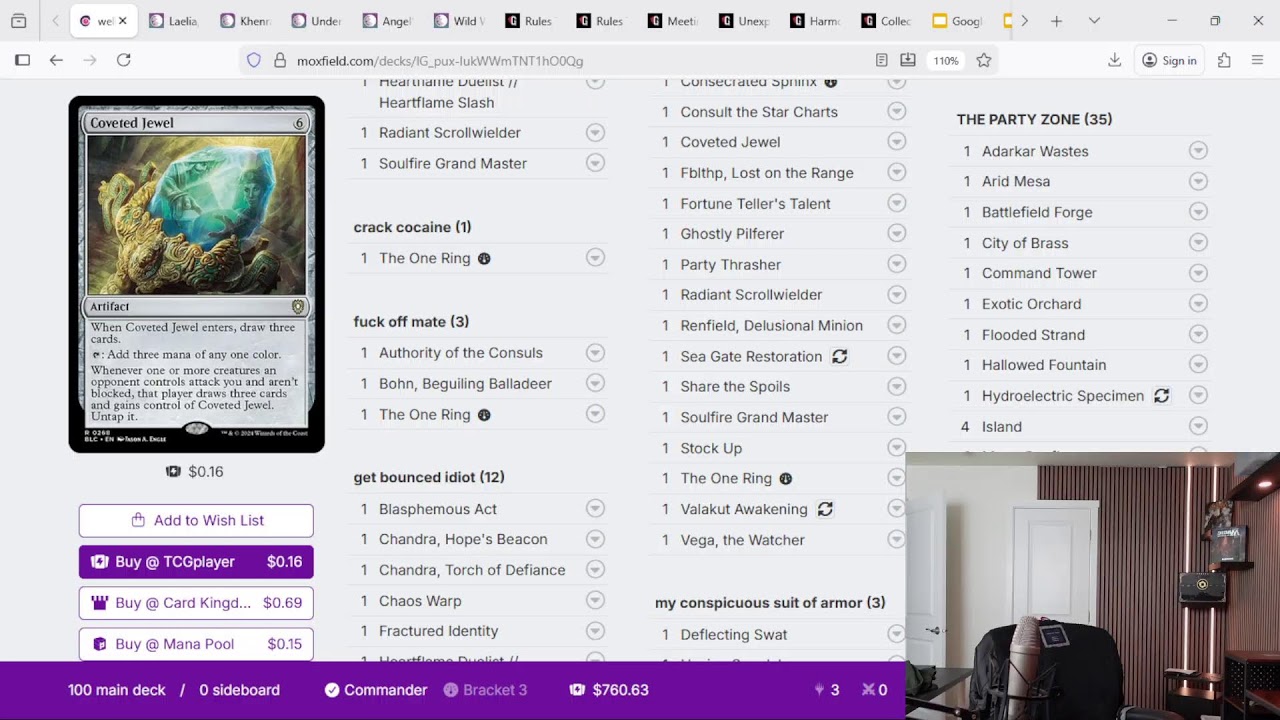Open options dropdown for Island

click(1198, 427)
